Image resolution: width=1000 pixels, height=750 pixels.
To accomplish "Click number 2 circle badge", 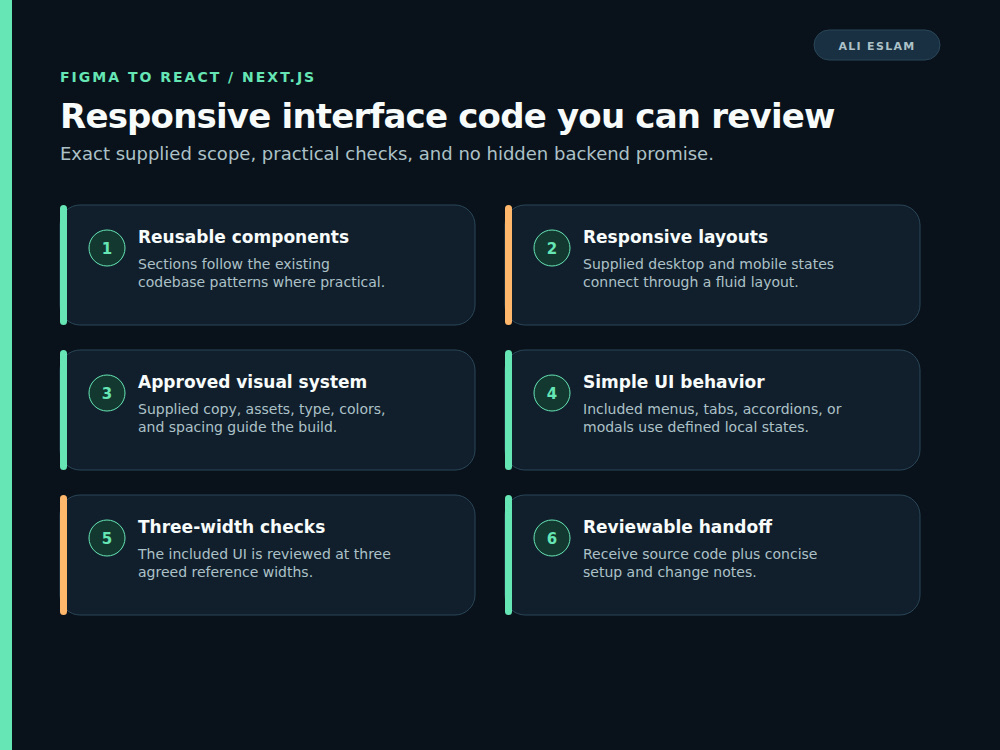I will (552, 248).
